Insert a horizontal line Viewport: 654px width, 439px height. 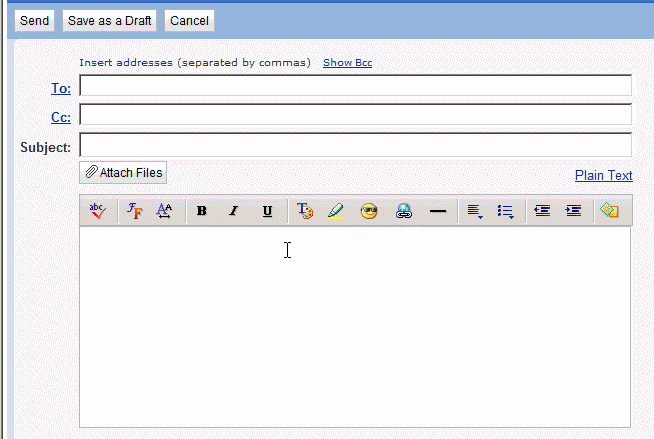point(437,211)
